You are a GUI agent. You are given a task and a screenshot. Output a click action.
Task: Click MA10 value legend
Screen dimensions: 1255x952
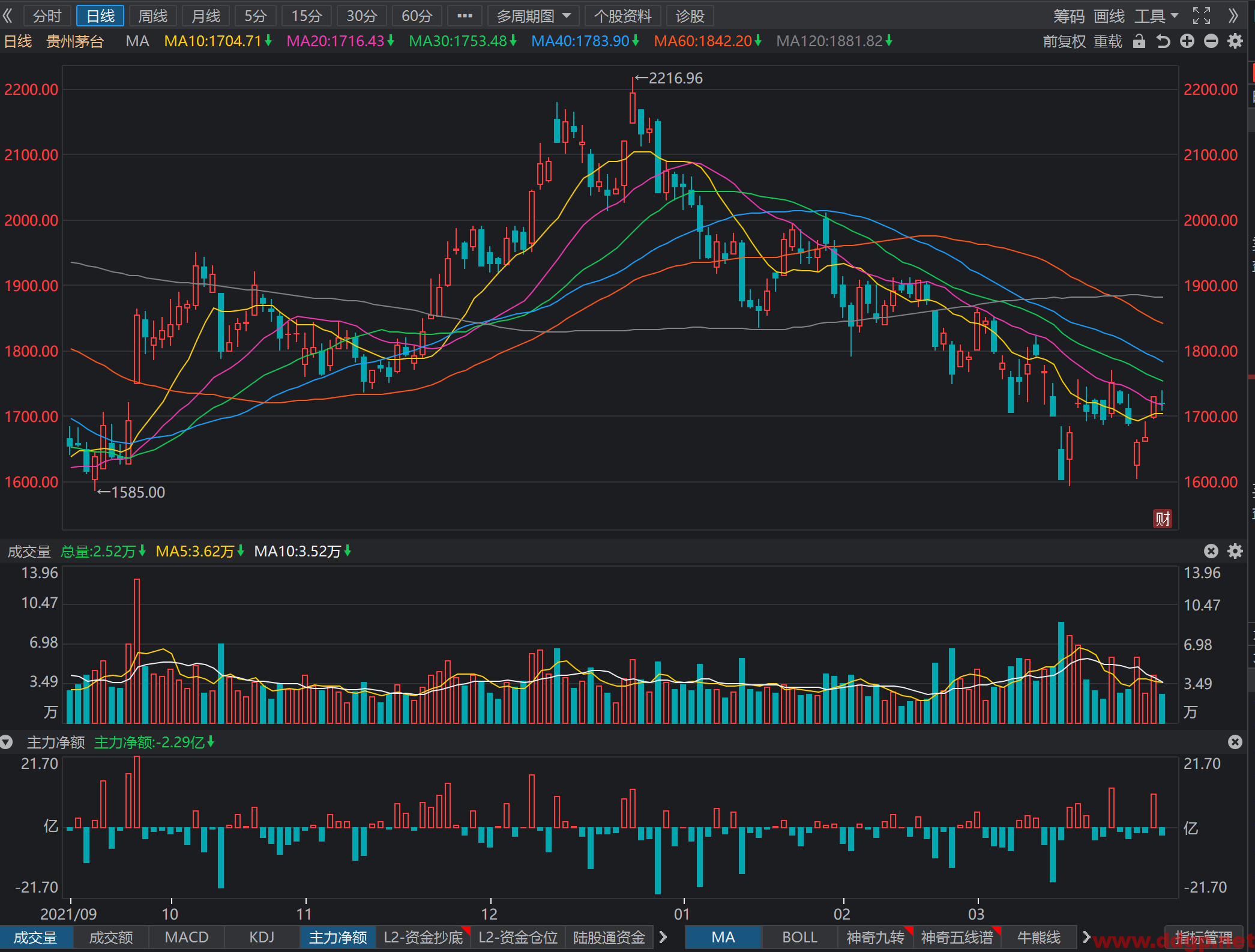click(218, 41)
